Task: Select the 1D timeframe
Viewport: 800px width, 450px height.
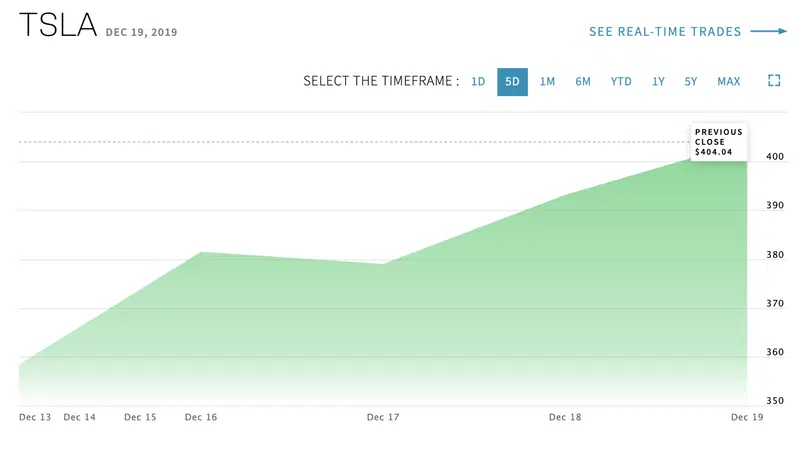Action: pyautogui.click(x=478, y=82)
